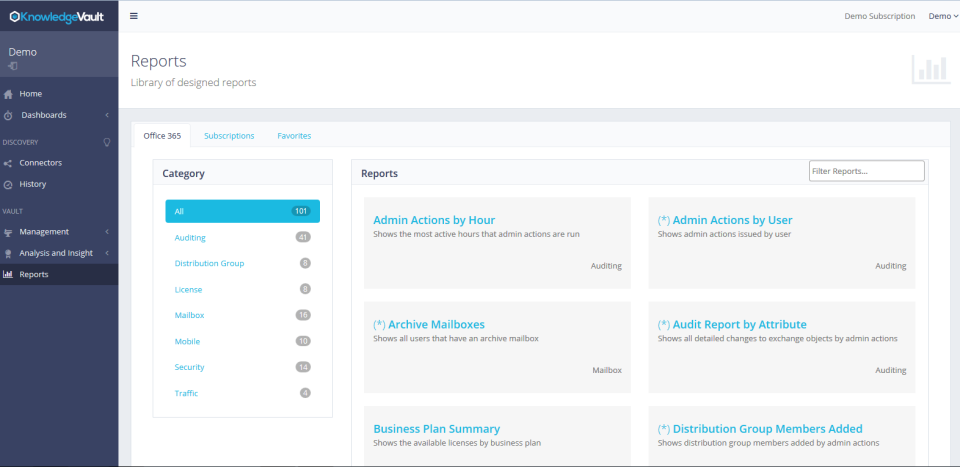
Task: Click the Home house icon
Action: 8,94
